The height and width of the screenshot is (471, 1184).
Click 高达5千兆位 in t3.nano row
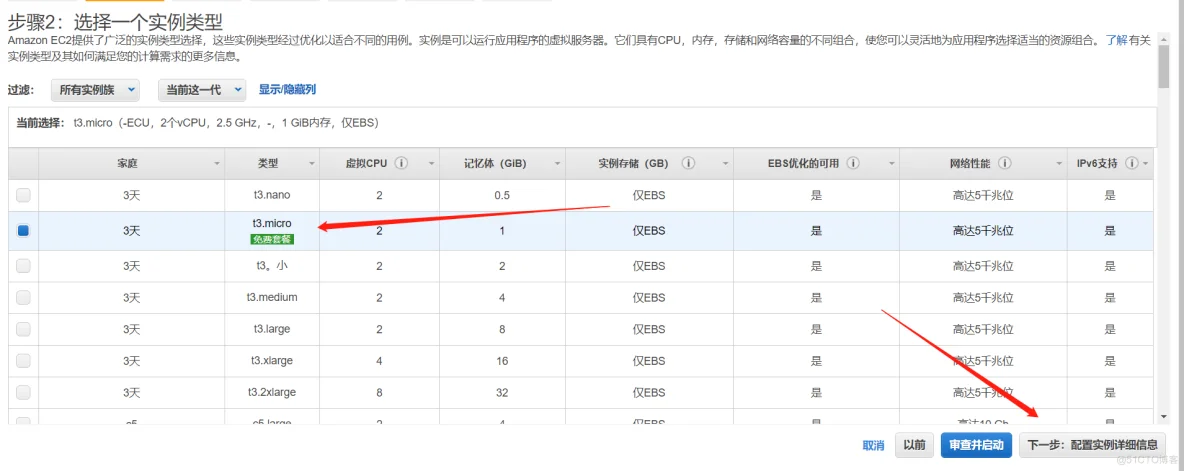point(982,195)
